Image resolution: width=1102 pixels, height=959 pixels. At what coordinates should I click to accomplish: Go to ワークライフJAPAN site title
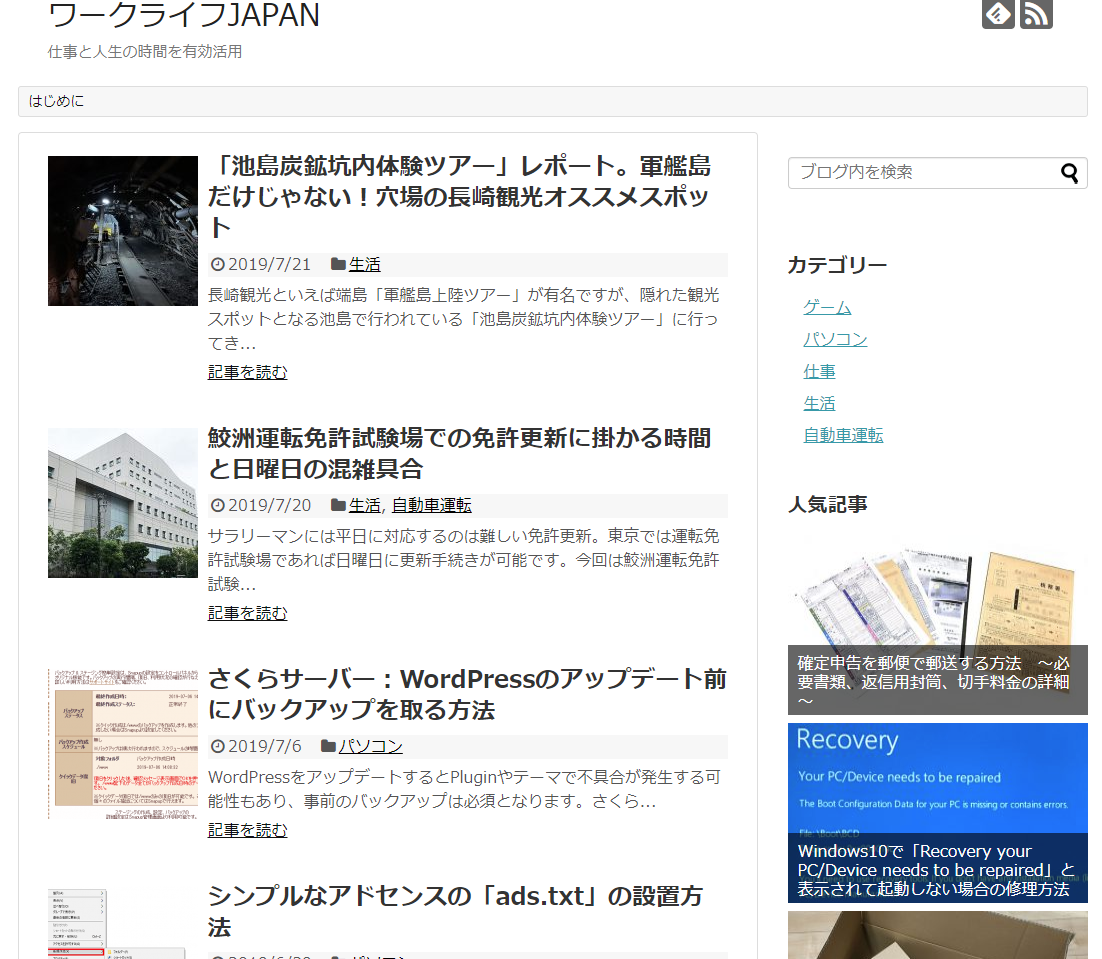pos(183,15)
